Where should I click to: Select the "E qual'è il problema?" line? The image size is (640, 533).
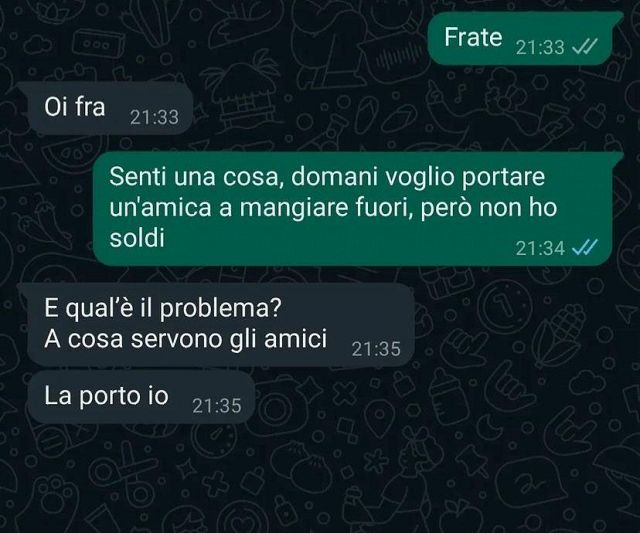tap(162, 309)
